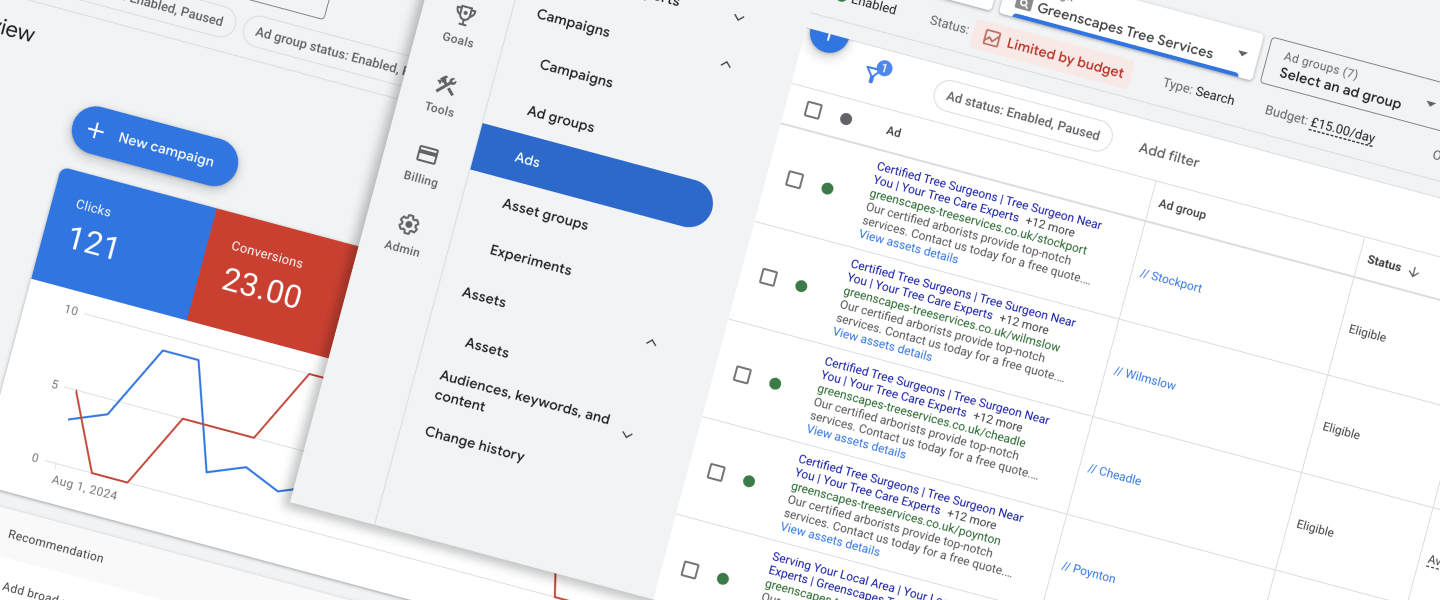Select the checkbox for the Cheadle ad
This screenshot has width=1440, height=600.
click(x=742, y=375)
